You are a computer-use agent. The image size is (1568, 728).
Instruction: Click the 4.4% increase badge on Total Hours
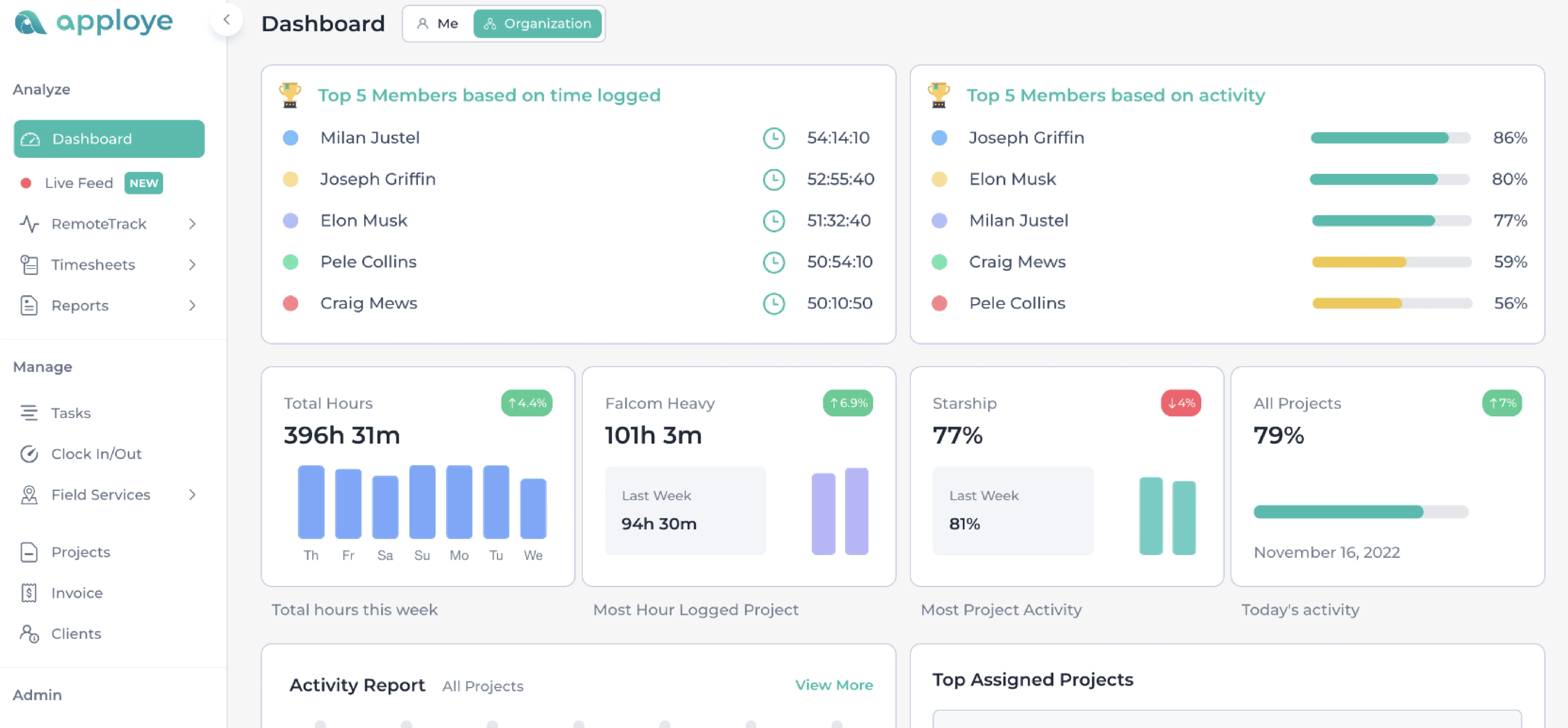[526, 403]
